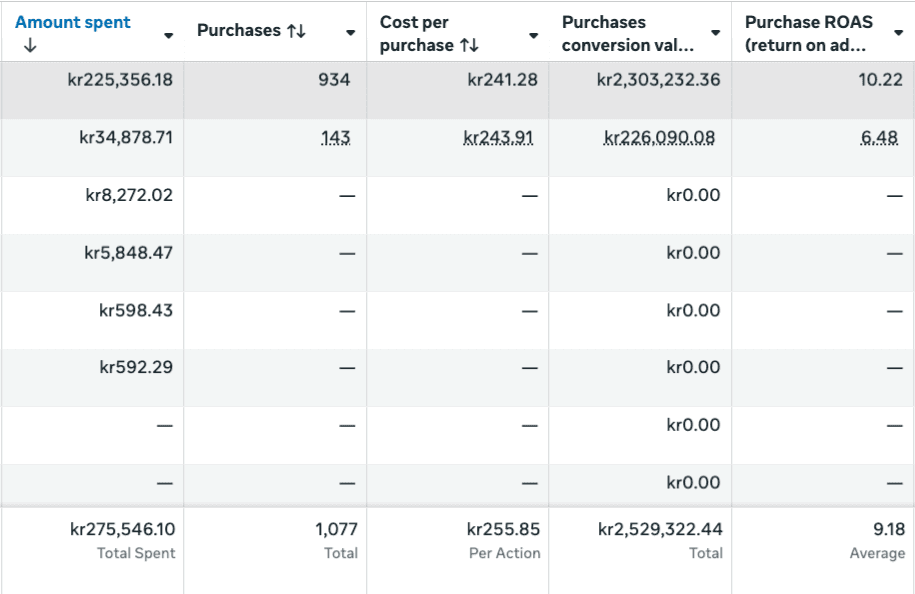915x594 pixels.
Task: Open the Purchases column dropdown arrow
Action: tap(350, 33)
